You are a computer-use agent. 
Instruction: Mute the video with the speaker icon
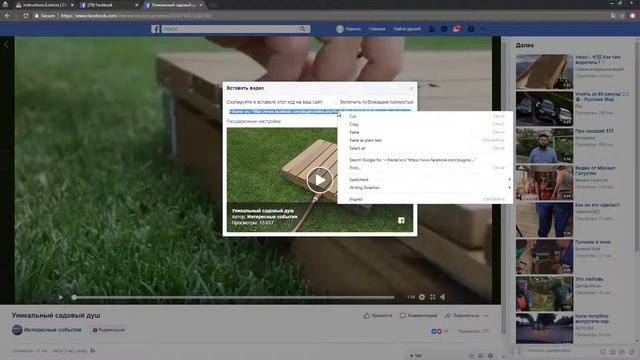coord(443,297)
